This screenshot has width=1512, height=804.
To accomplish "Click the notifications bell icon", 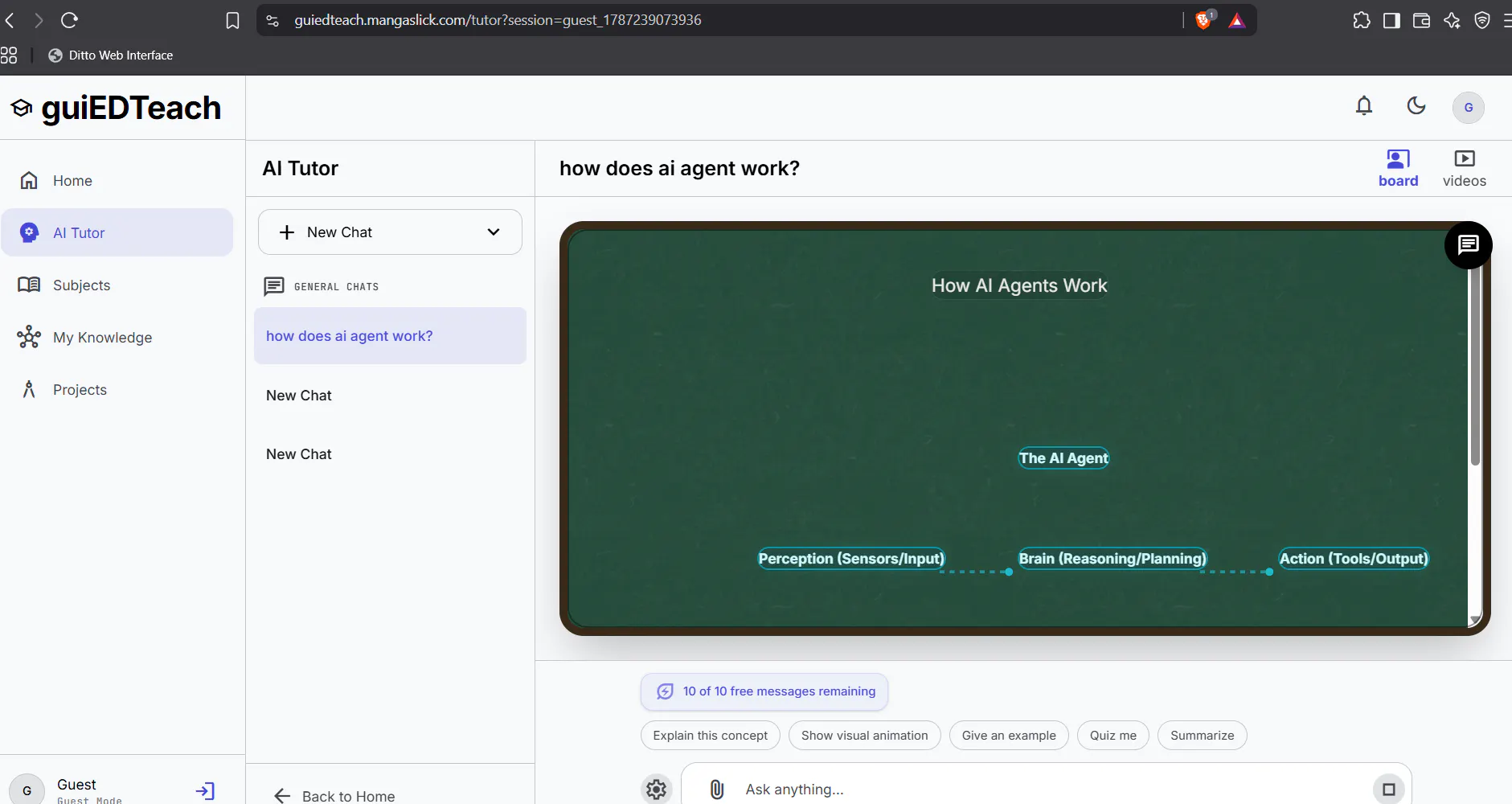I will [x=1364, y=106].
